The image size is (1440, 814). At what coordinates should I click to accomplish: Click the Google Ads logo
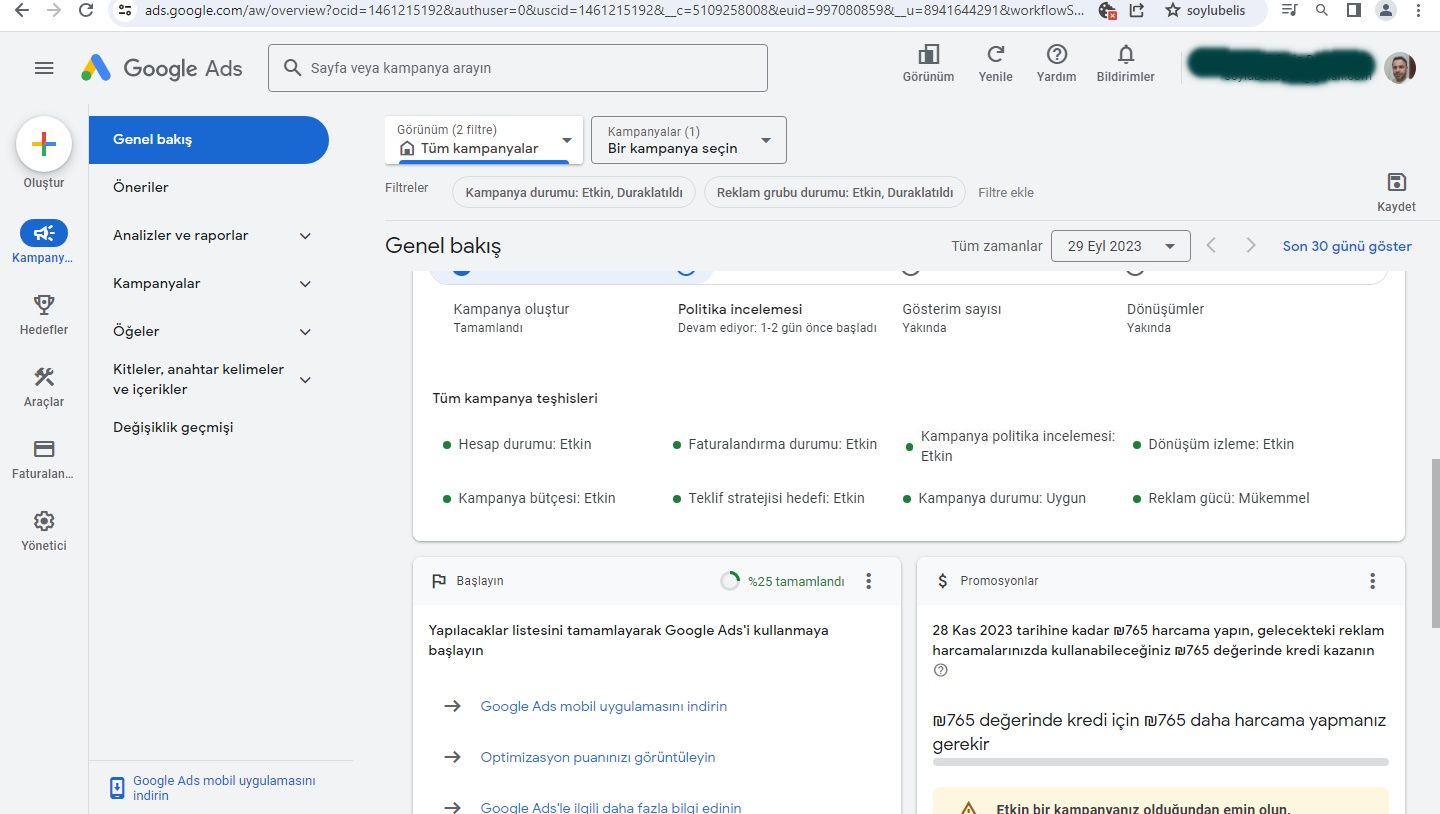click(x=162, y=68)
